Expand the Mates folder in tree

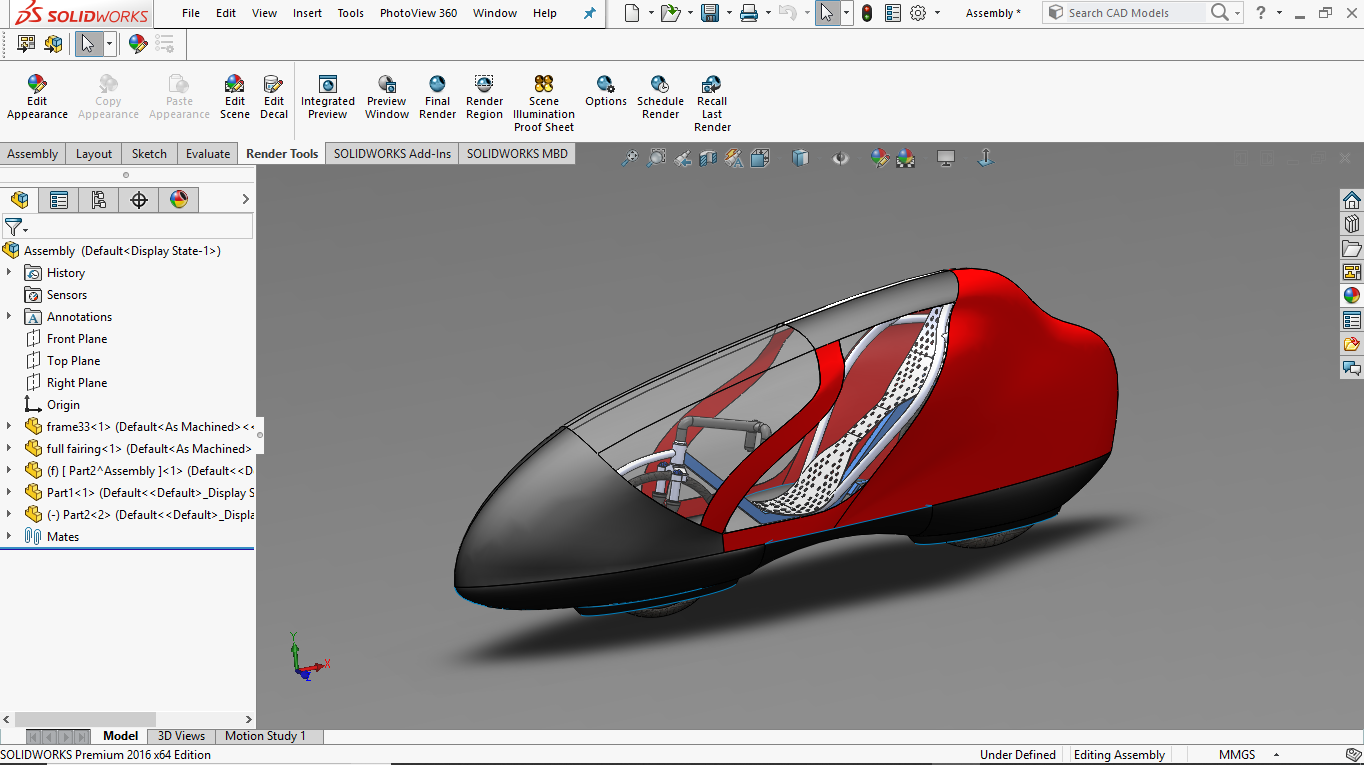coord(9,537)
